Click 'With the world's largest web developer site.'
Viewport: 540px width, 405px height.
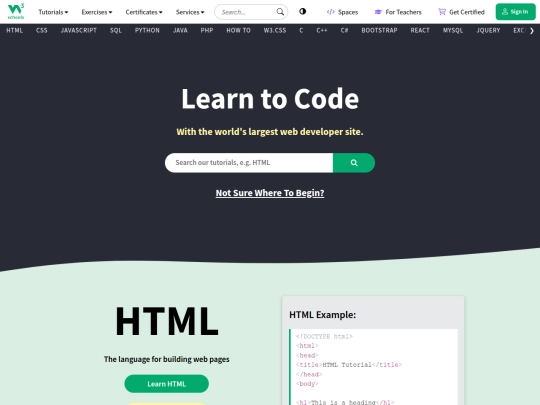(x=270, y=132)
